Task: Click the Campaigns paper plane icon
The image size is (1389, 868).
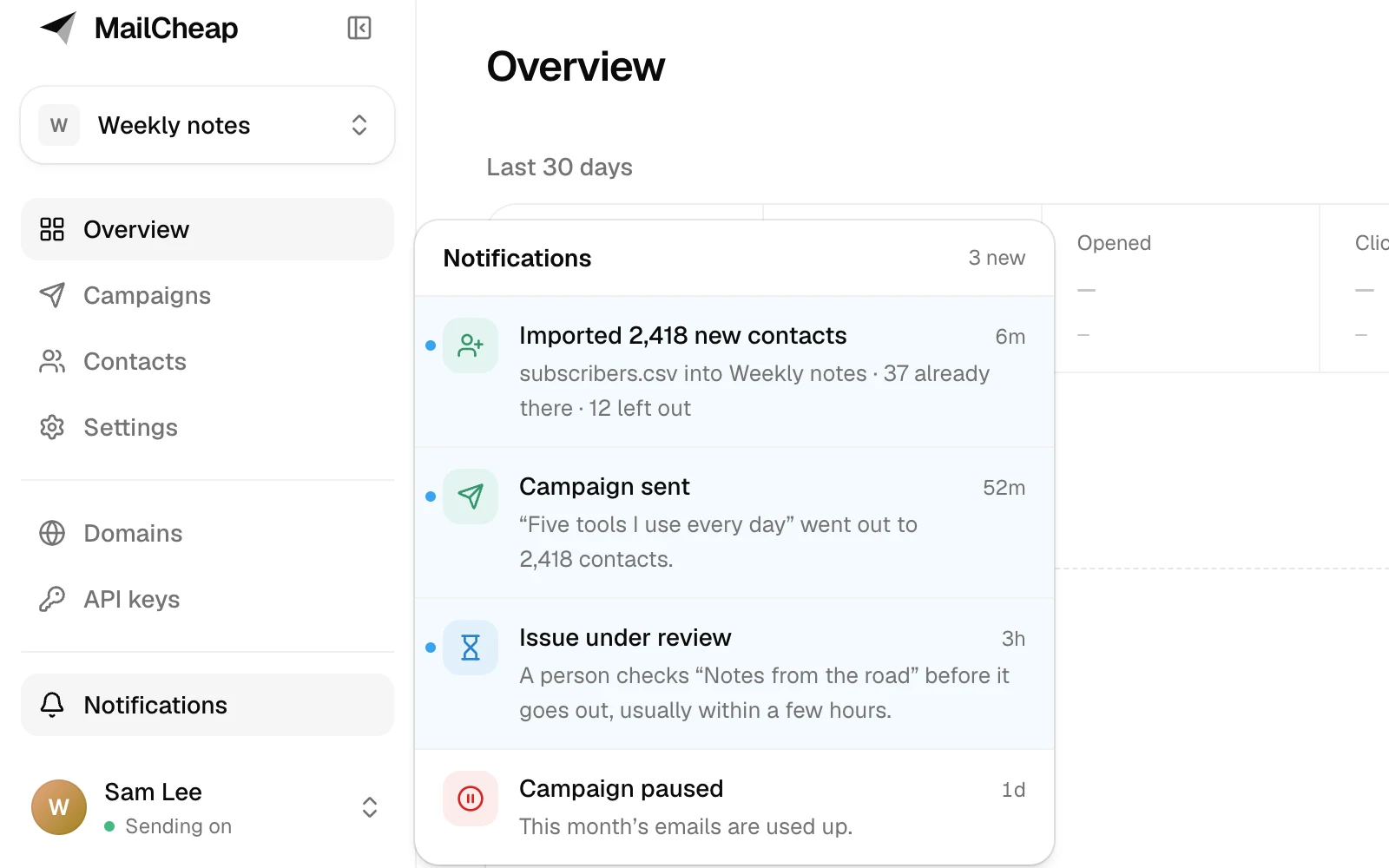Action: 52,295
